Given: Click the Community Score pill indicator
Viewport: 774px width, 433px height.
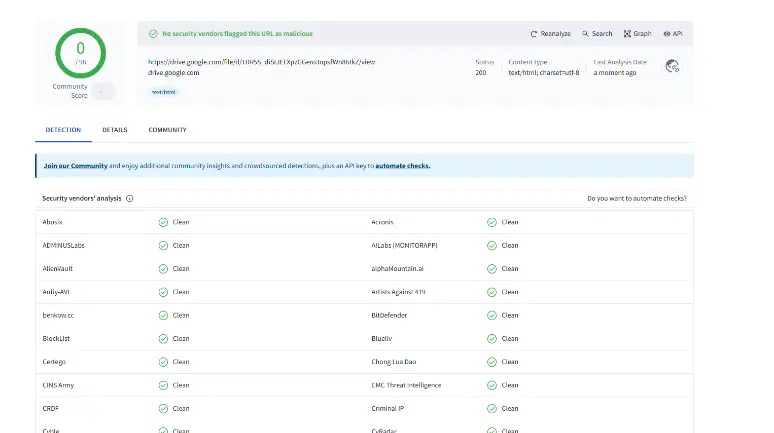Looking at the screenshot, I should click(x=102, y=91).
